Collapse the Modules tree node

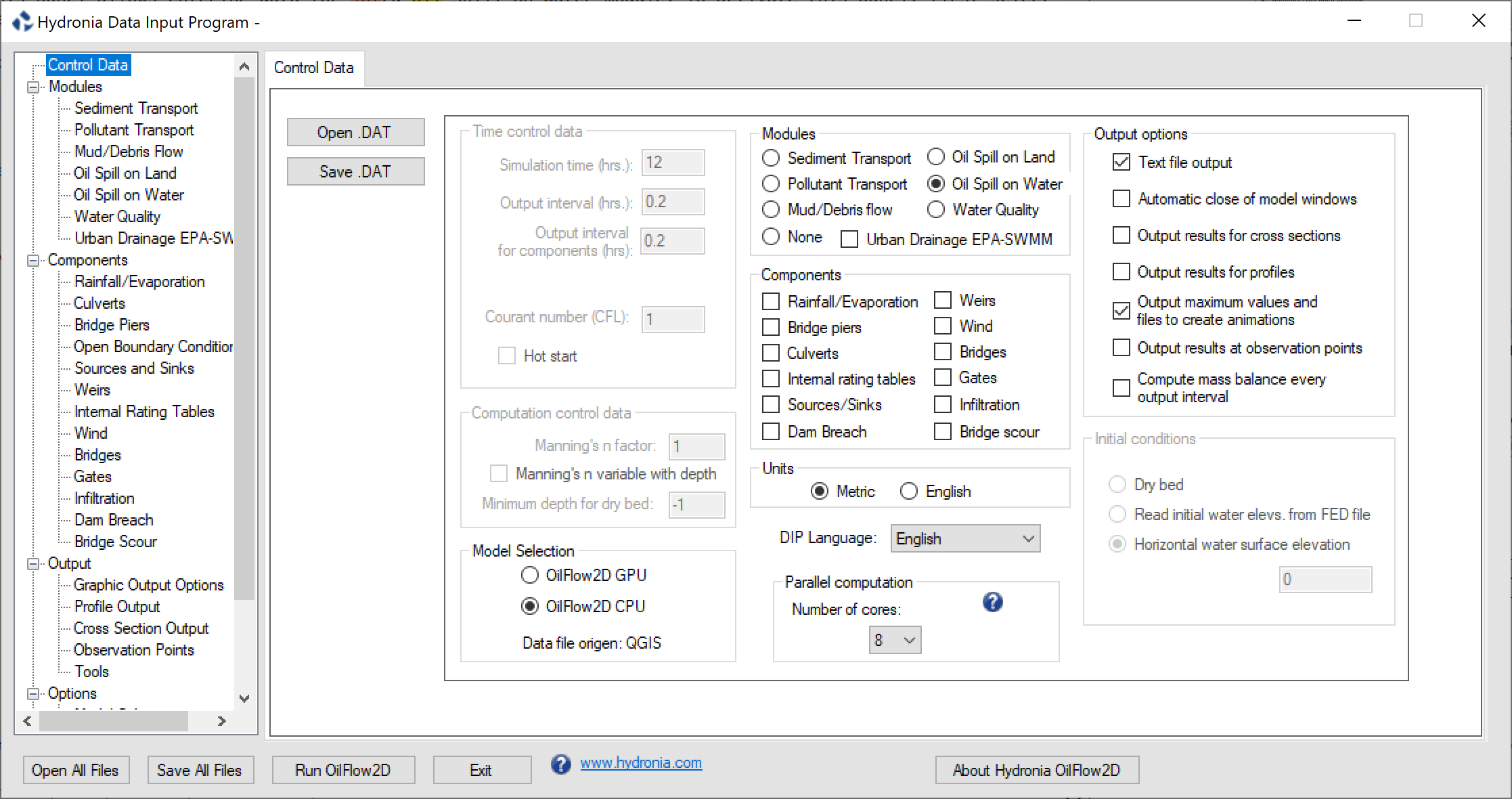click(x=32, y=87)
